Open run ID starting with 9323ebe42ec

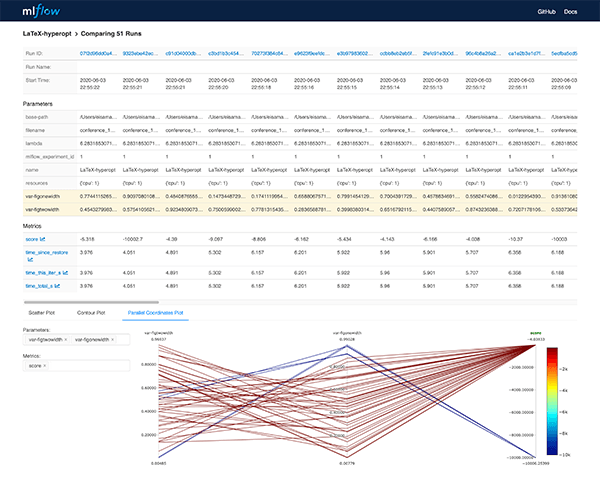140,54
